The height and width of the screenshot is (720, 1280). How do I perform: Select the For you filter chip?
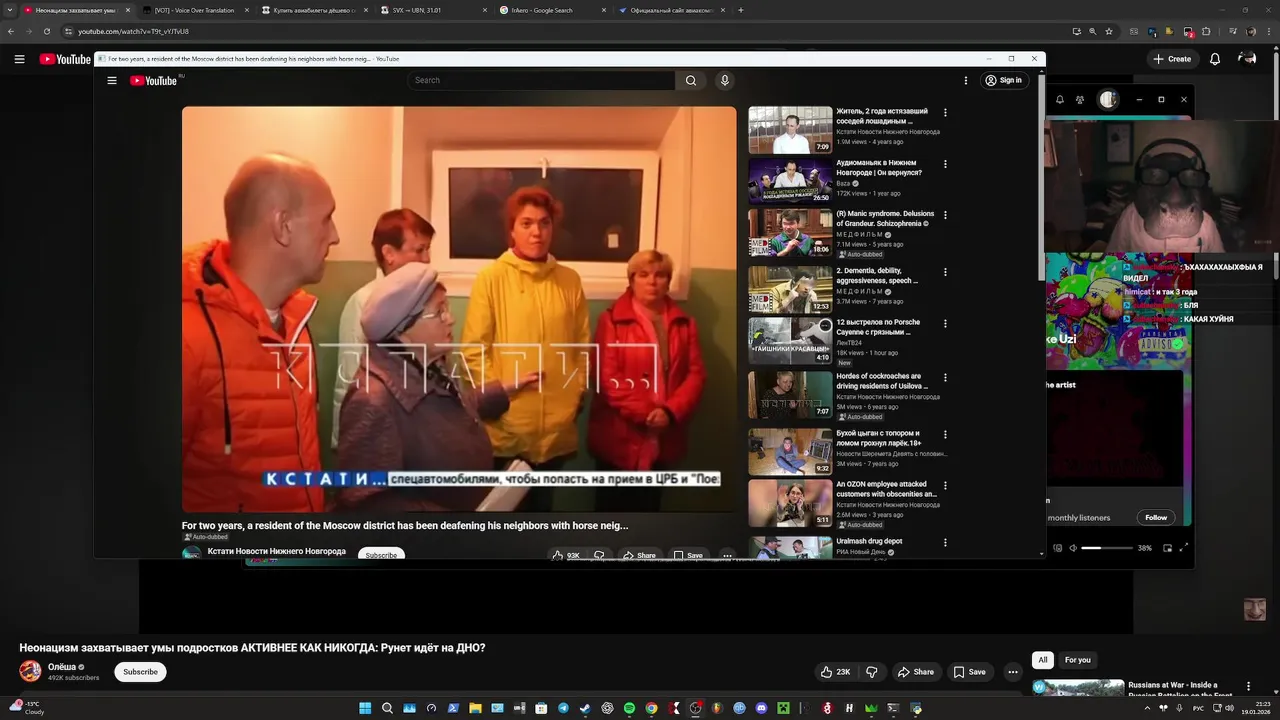tap(1078, 660)
